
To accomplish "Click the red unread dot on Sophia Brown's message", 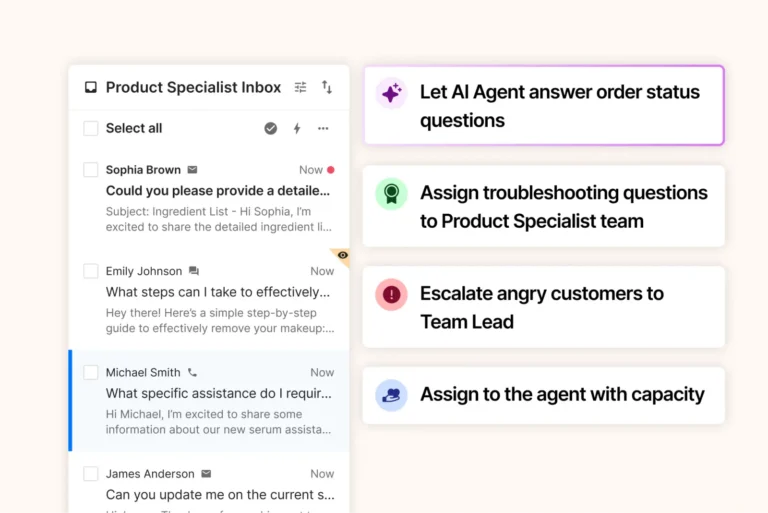I will [331, 170].
